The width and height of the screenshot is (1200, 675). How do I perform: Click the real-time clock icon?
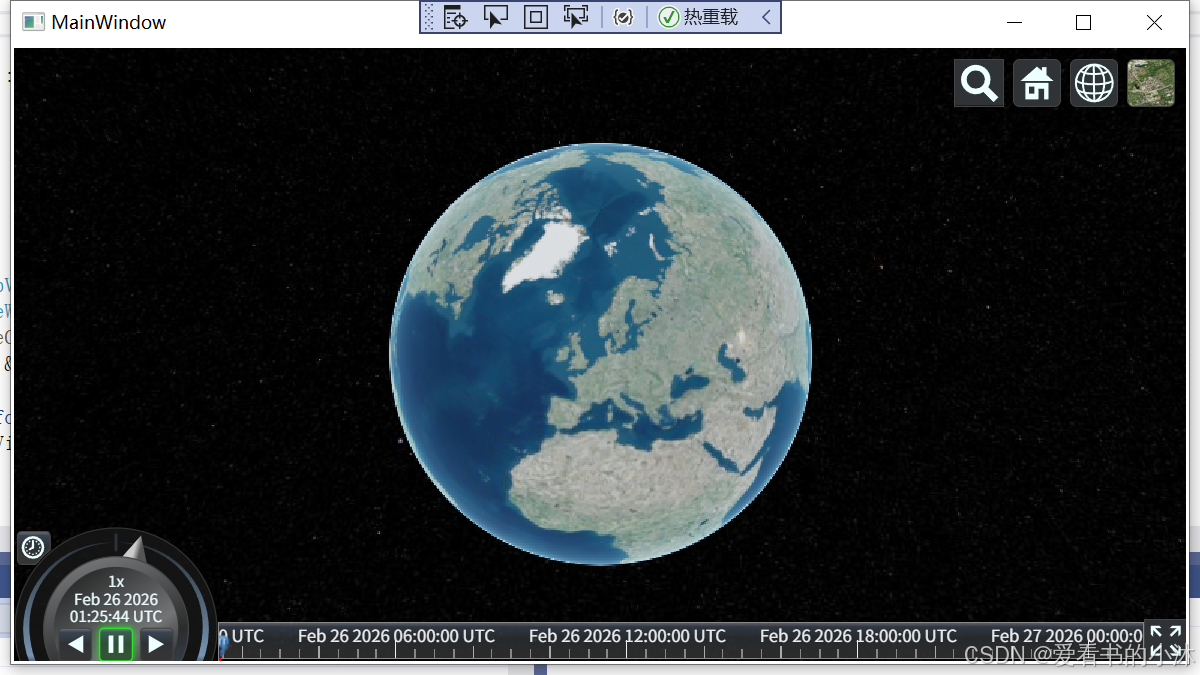(x=33, y=547)
